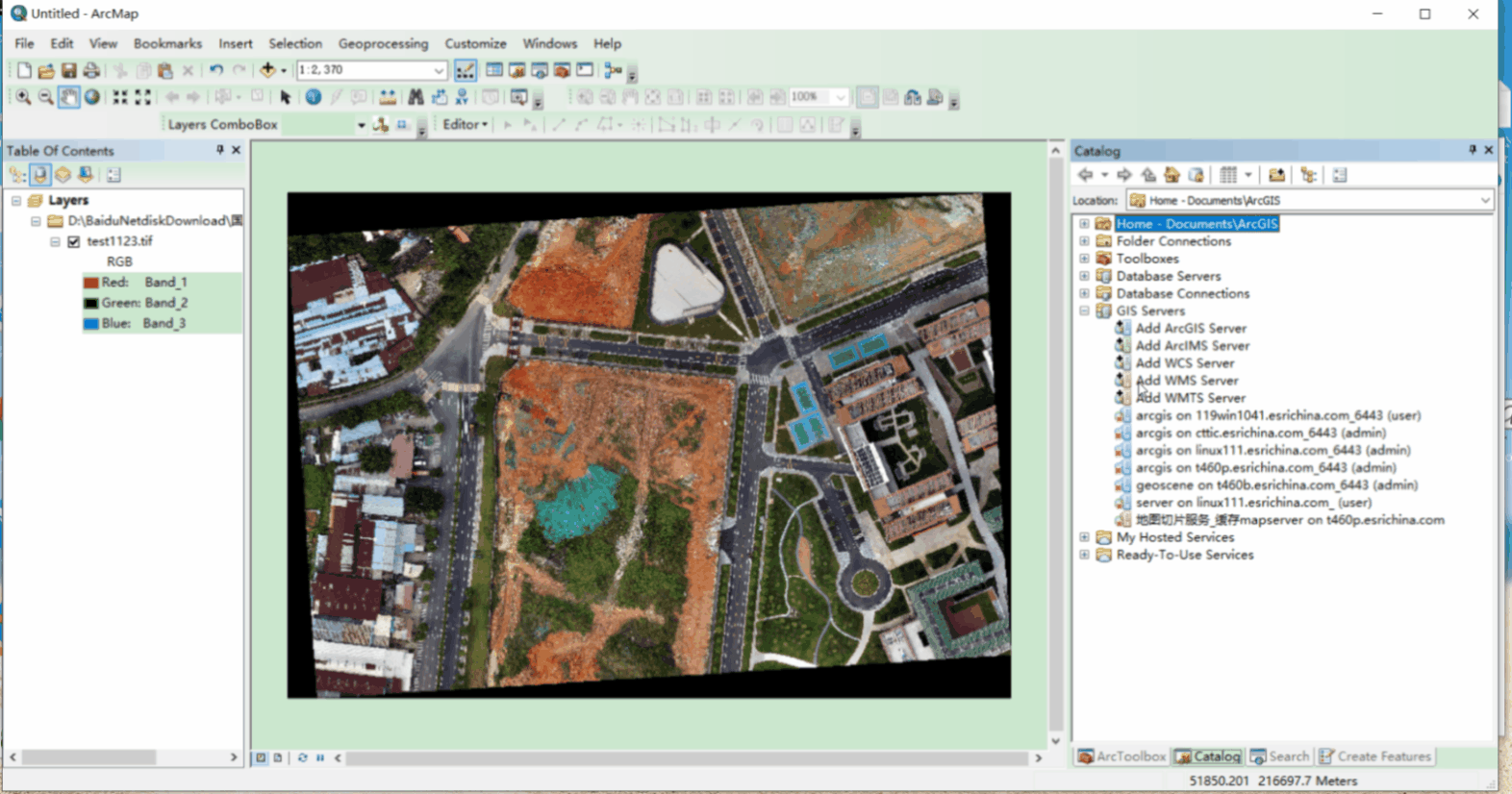Click the Red Band_1 color swatch
This screenshot has width=1512, height=794.
point(91,283)
